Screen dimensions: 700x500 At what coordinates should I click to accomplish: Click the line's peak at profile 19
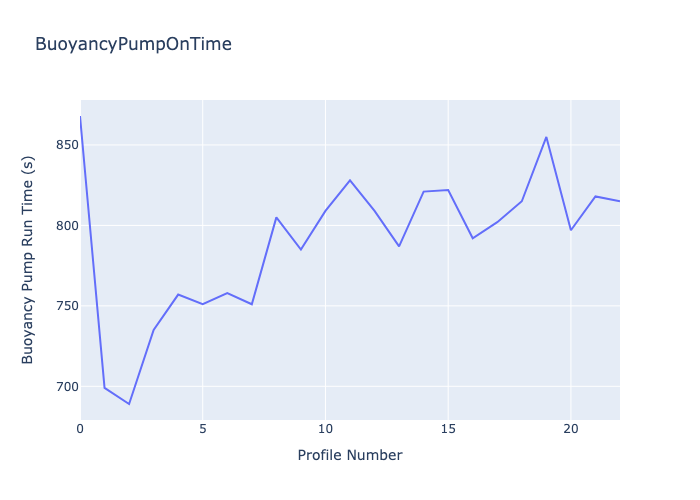(x=546, y=137)
